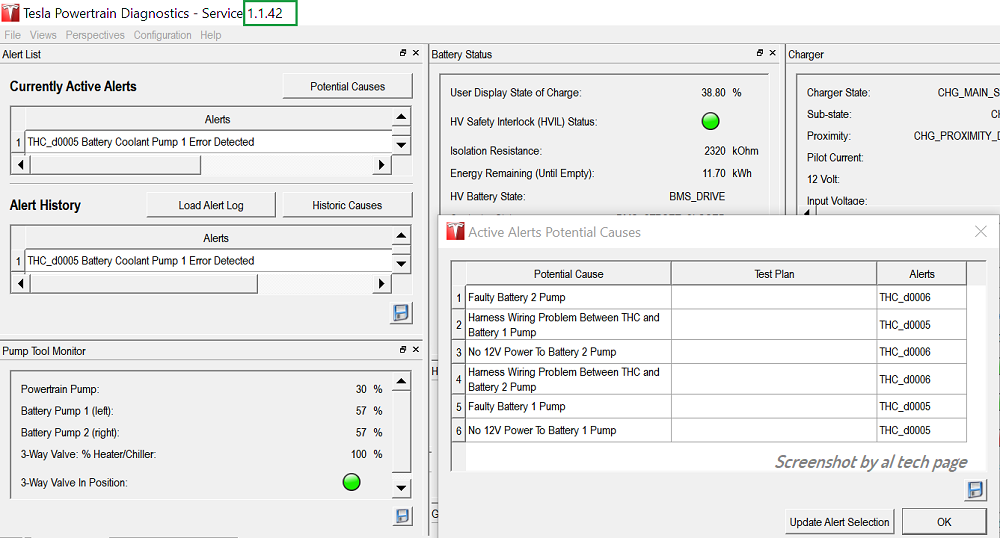Open the Views menu
The width and height of the screenshot is (1000, 538).
tap(43, 35)
